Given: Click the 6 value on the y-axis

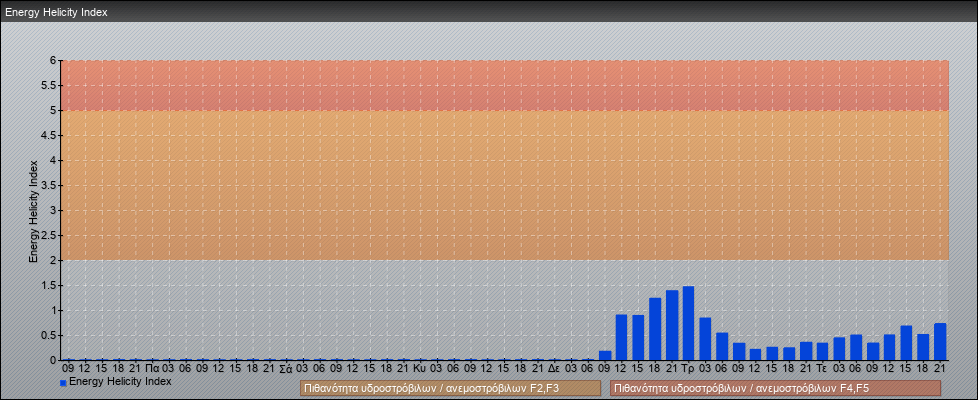Looking at the screenshot, I should [54, 60].
